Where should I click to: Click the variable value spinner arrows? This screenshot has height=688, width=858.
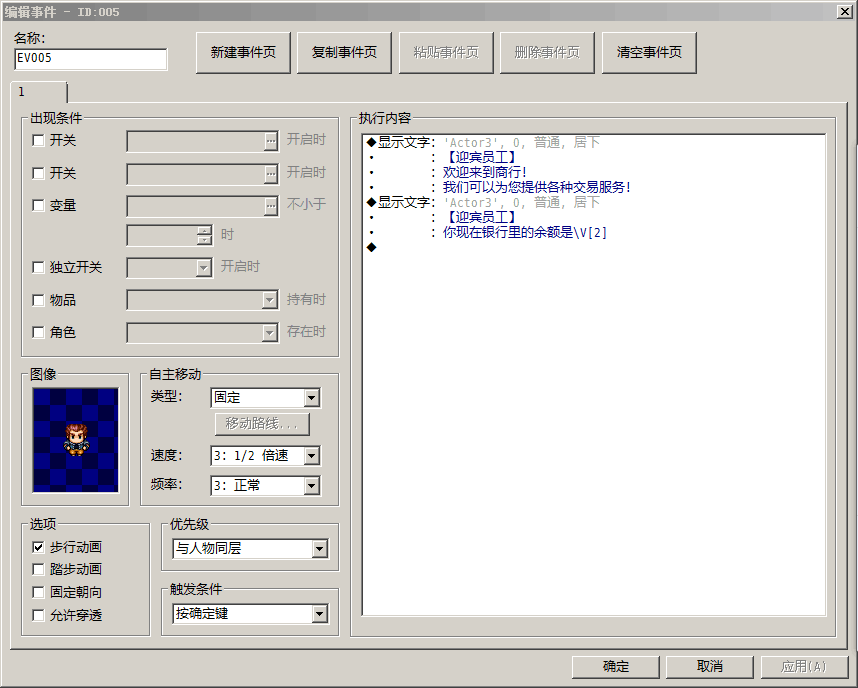click(x=204, y=235)
